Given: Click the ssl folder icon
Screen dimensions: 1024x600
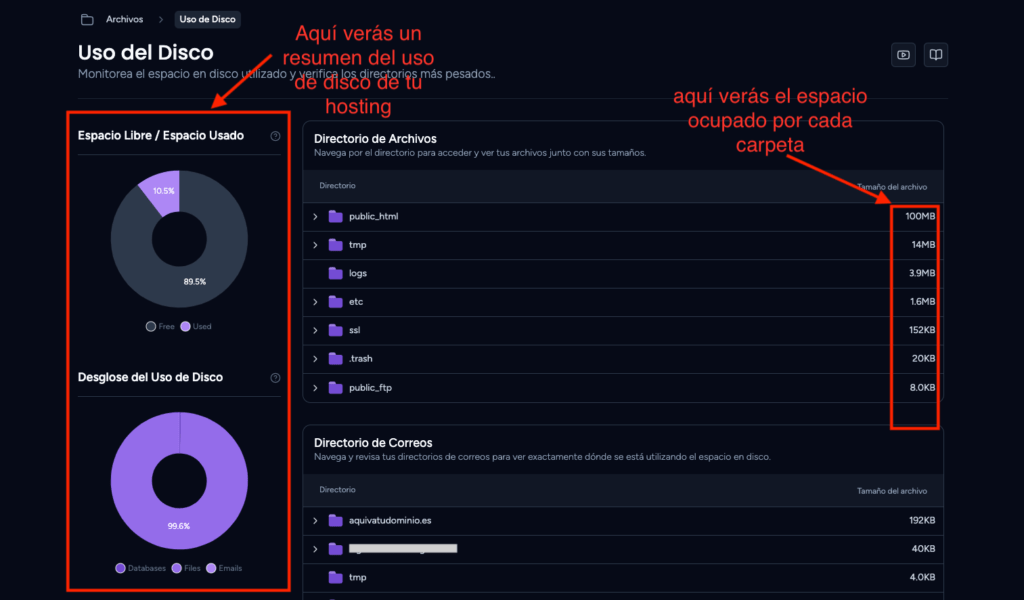Looking at the screenshot, I should point(336,330).
